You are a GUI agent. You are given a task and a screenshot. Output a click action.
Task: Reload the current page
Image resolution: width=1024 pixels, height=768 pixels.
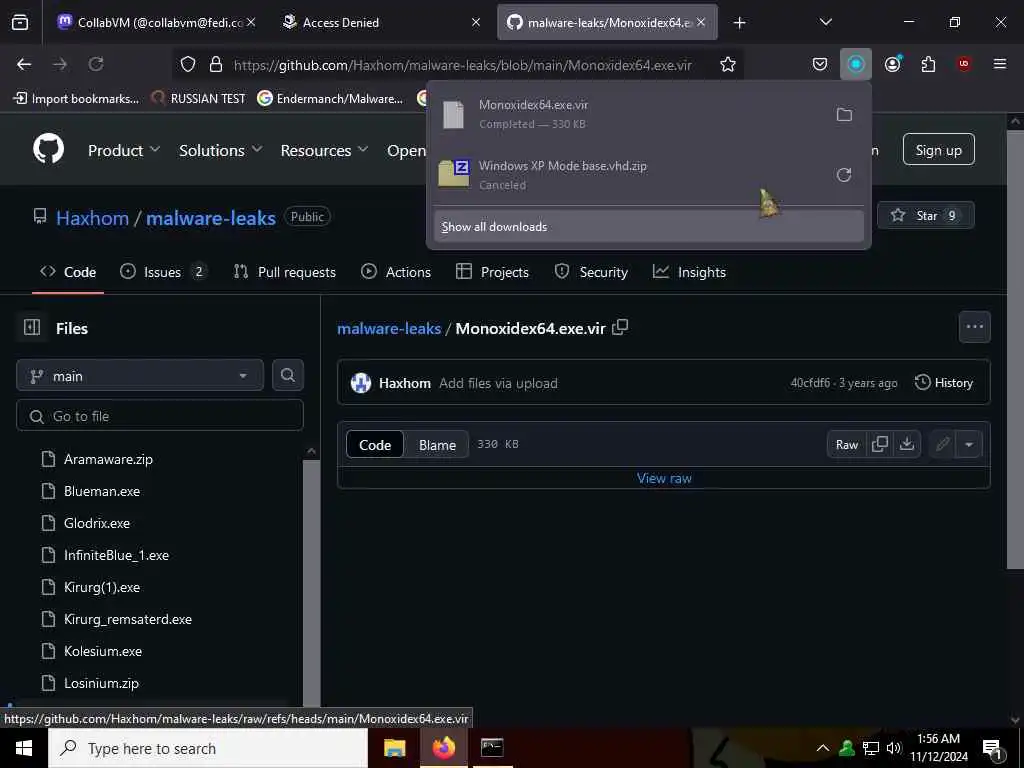[96, 64]
